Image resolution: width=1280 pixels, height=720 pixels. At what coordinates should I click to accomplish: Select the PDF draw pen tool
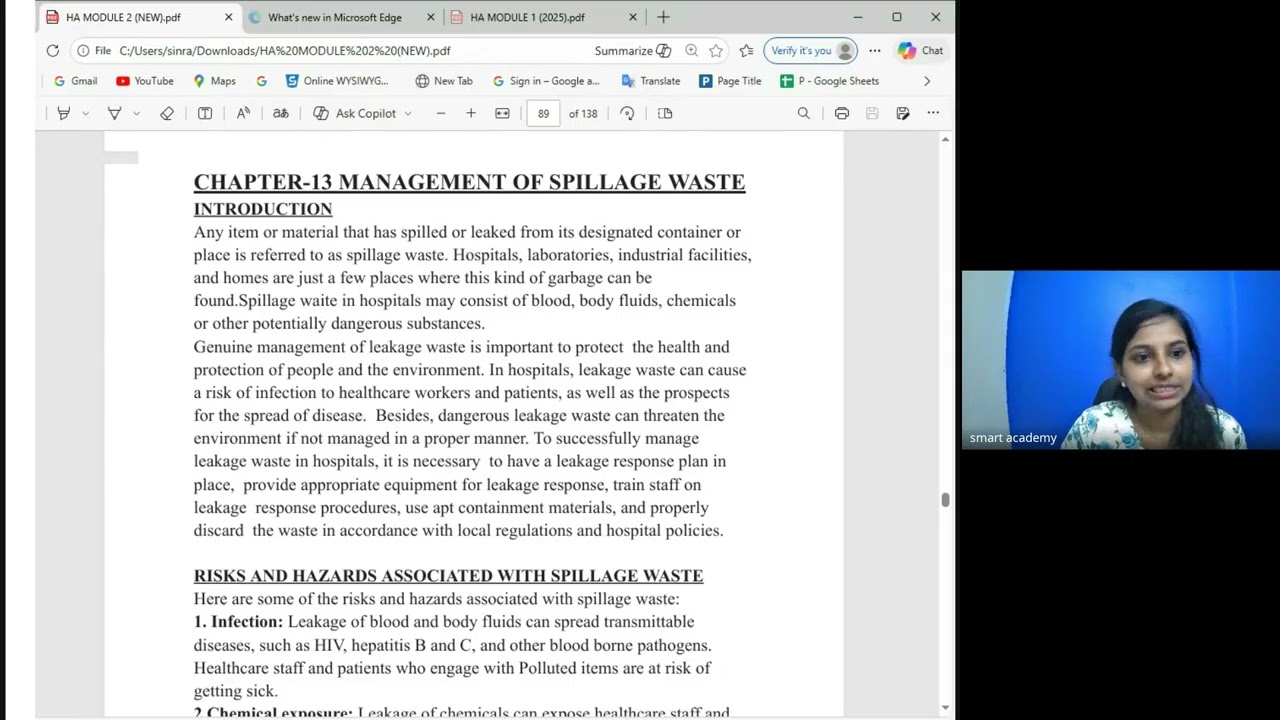114,113
